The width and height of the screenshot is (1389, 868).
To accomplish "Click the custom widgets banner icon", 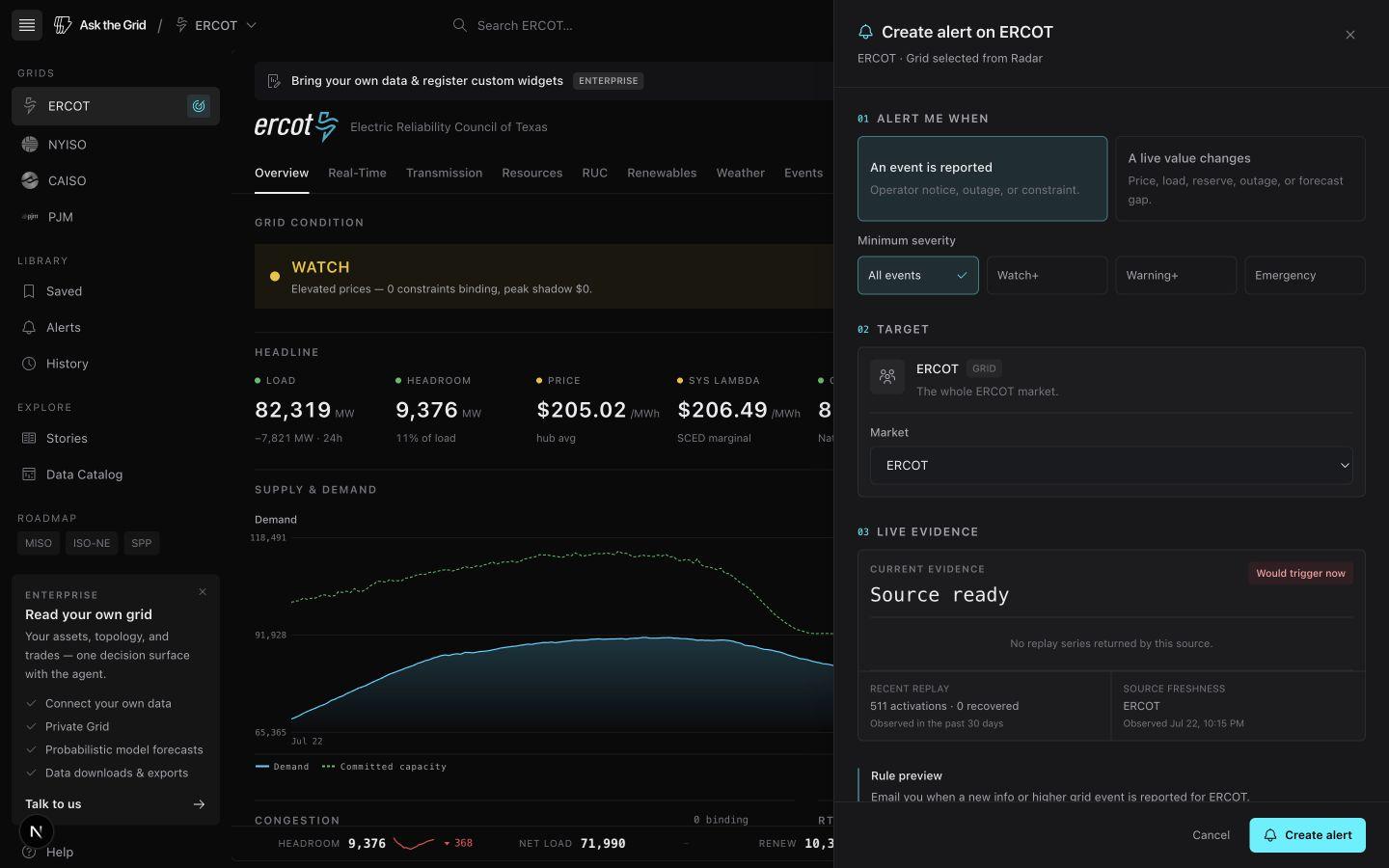I will click(274, 81).
